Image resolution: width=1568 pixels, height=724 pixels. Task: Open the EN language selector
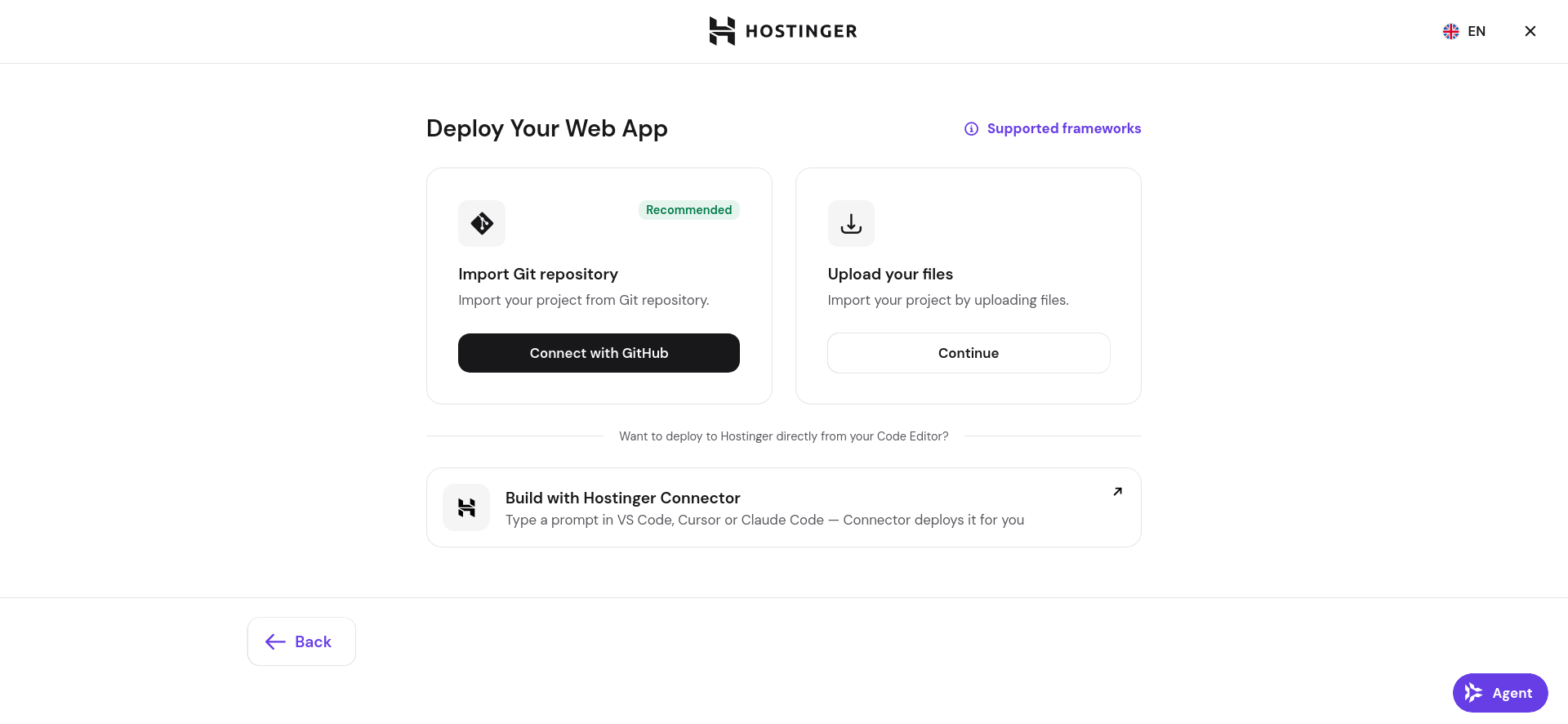pyautogui.click(x=1464, y=31)
